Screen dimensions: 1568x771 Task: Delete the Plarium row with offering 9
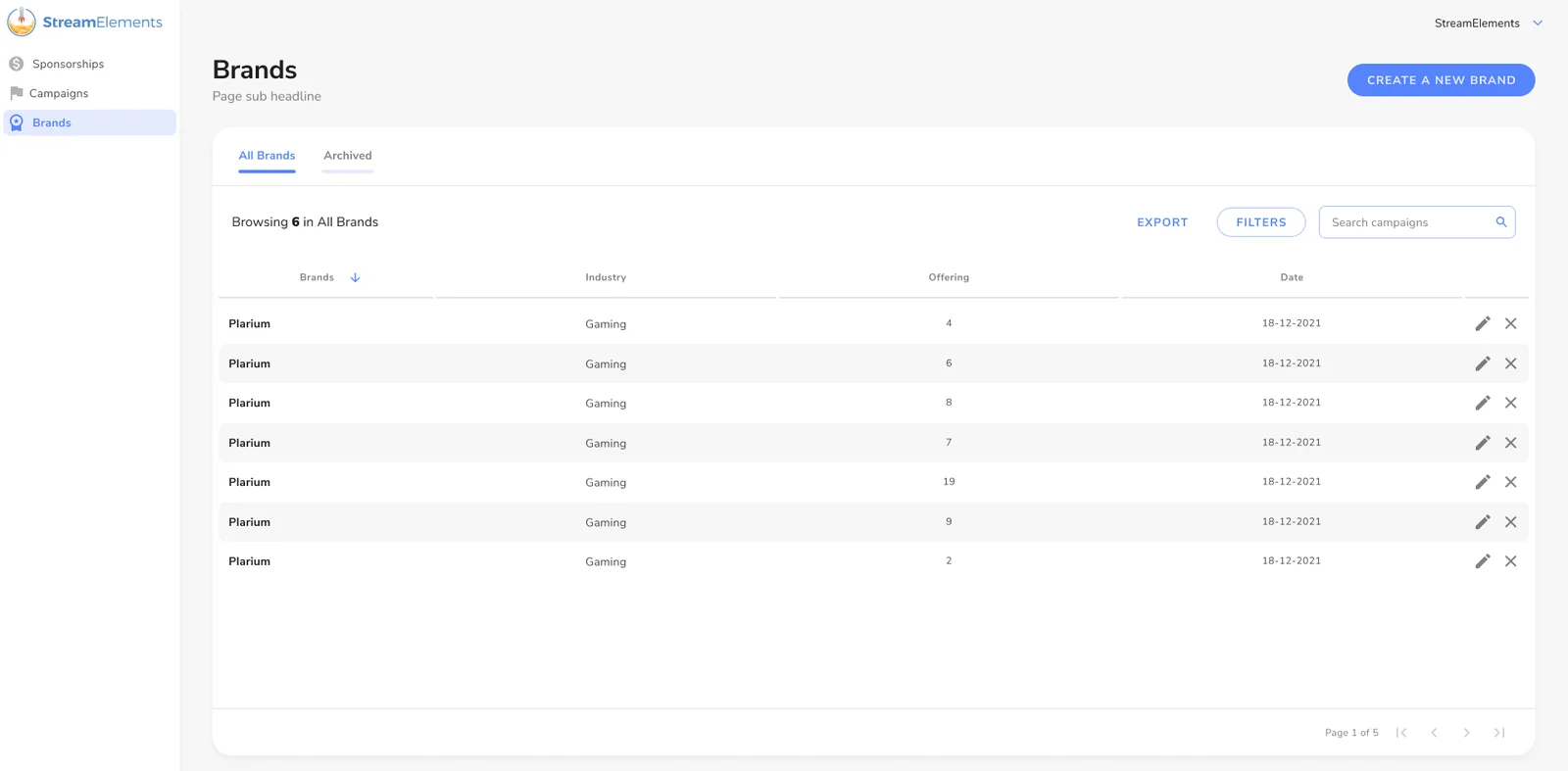click(1510, 522)
